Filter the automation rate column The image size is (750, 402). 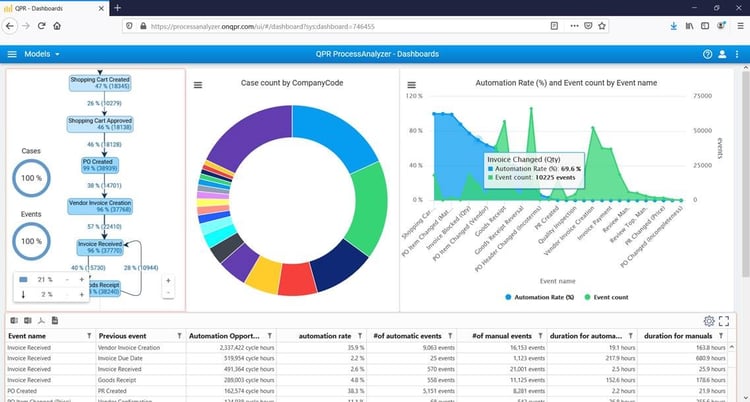coord(360,336)
